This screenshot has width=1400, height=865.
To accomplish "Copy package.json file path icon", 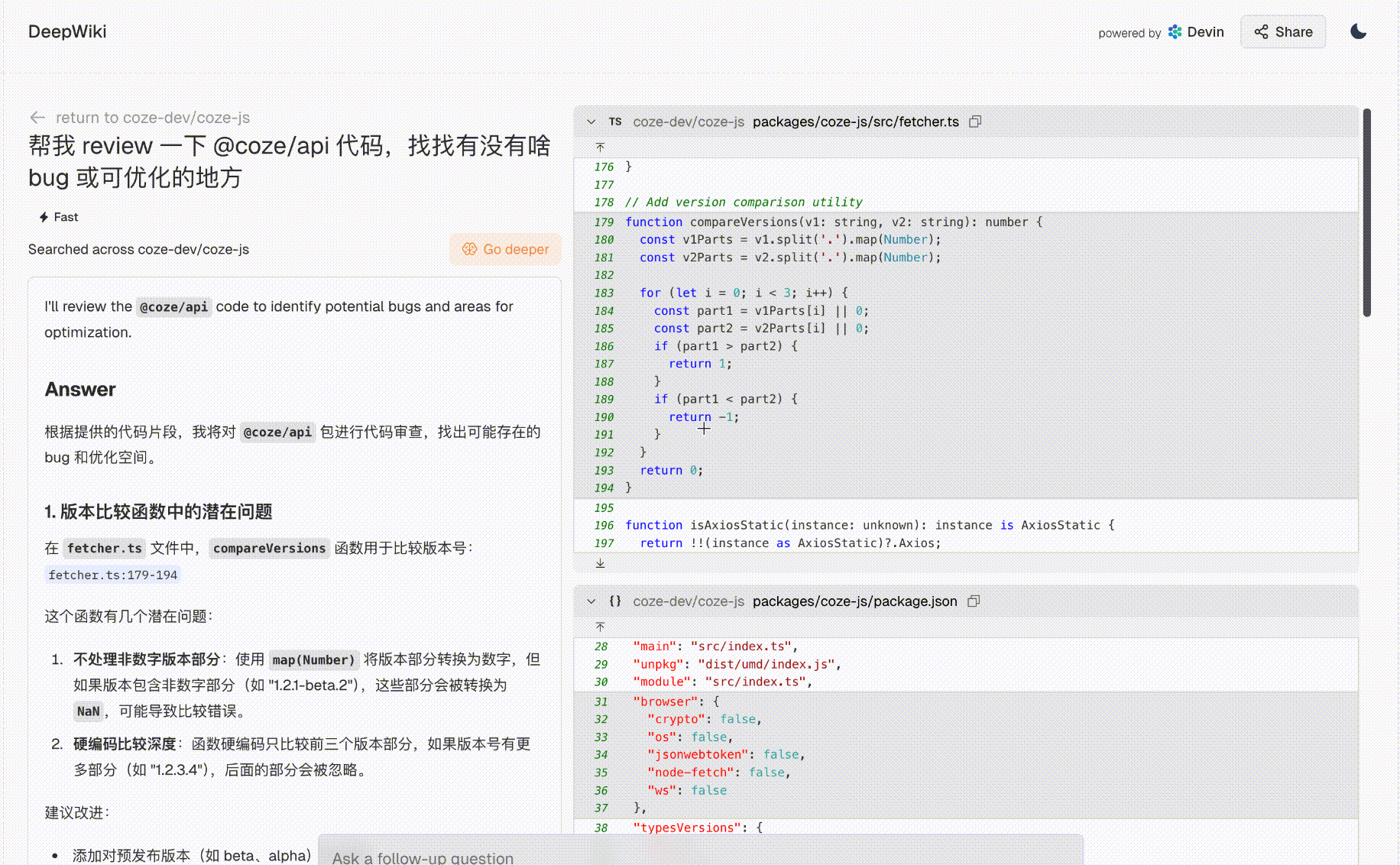I will point(974,601).
